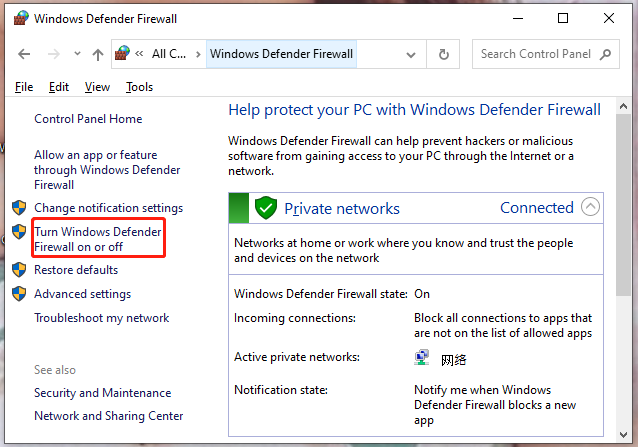Click Change notification settings link

(108, 208)
